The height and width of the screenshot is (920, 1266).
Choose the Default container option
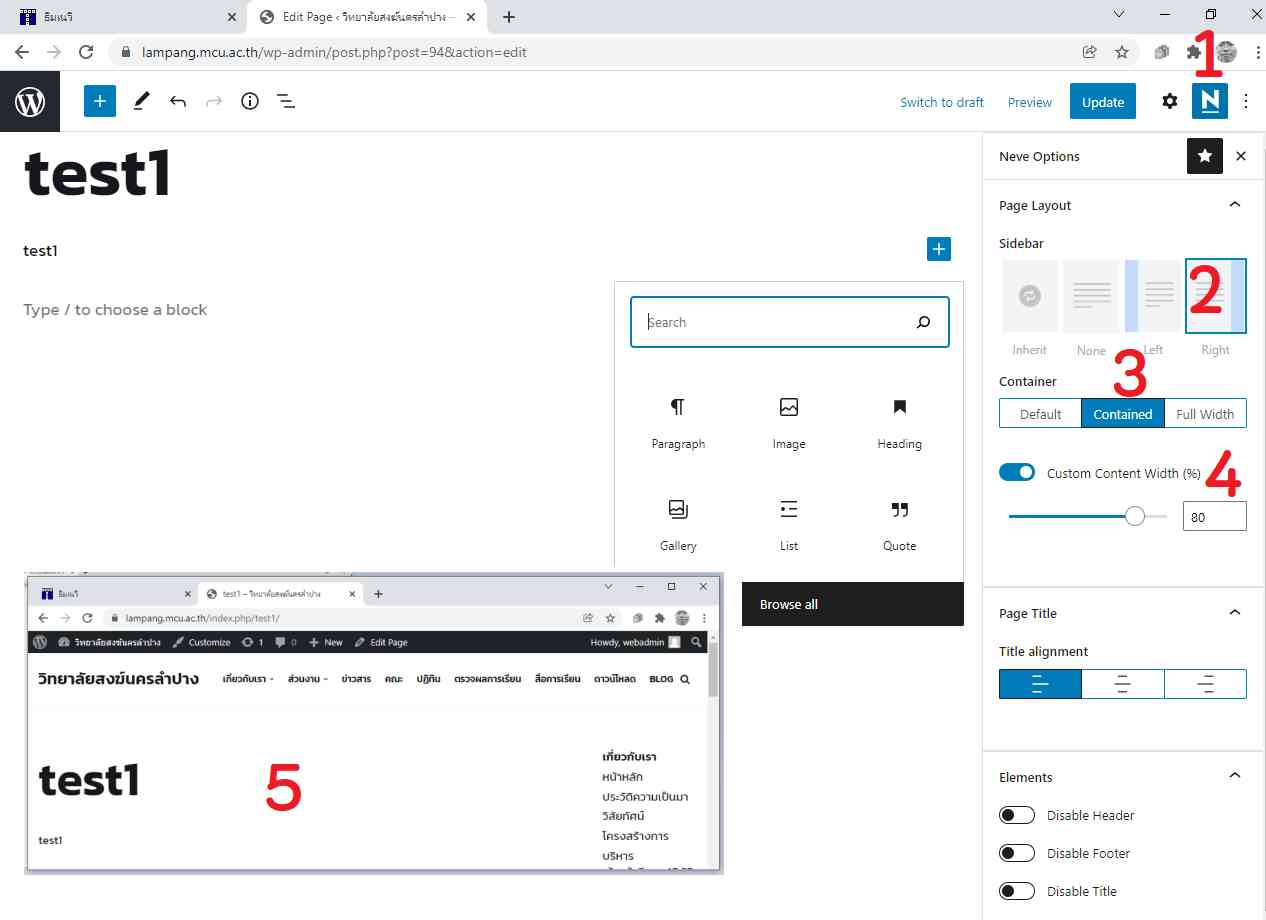point(1040,414)
